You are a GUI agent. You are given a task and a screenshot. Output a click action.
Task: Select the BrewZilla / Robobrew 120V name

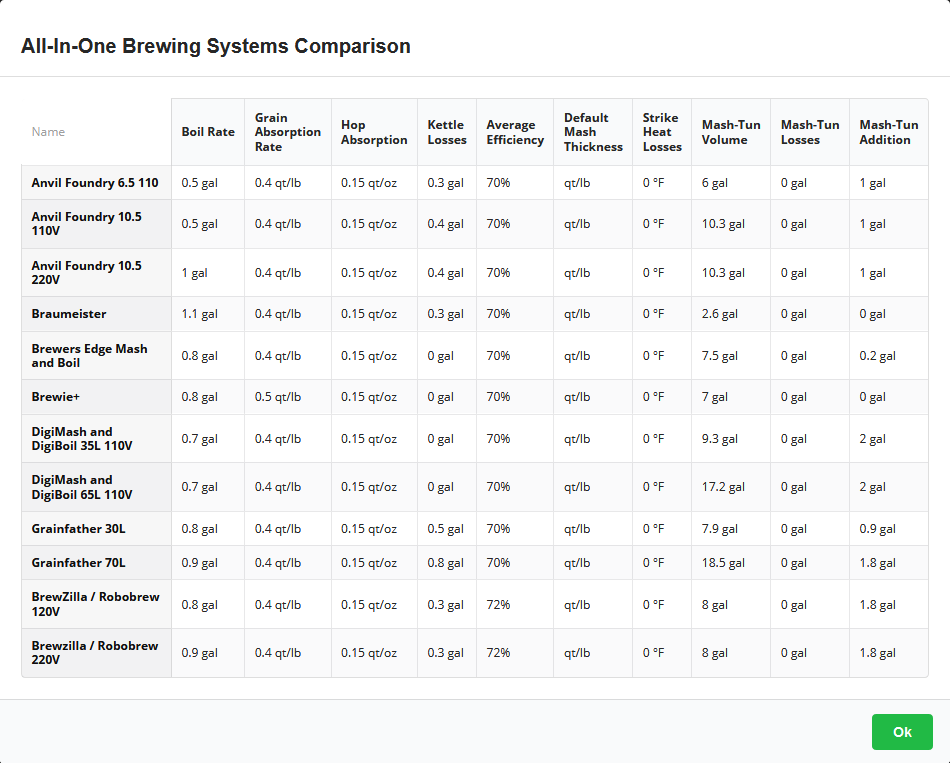pyautogui.click(x=96, y=604)
